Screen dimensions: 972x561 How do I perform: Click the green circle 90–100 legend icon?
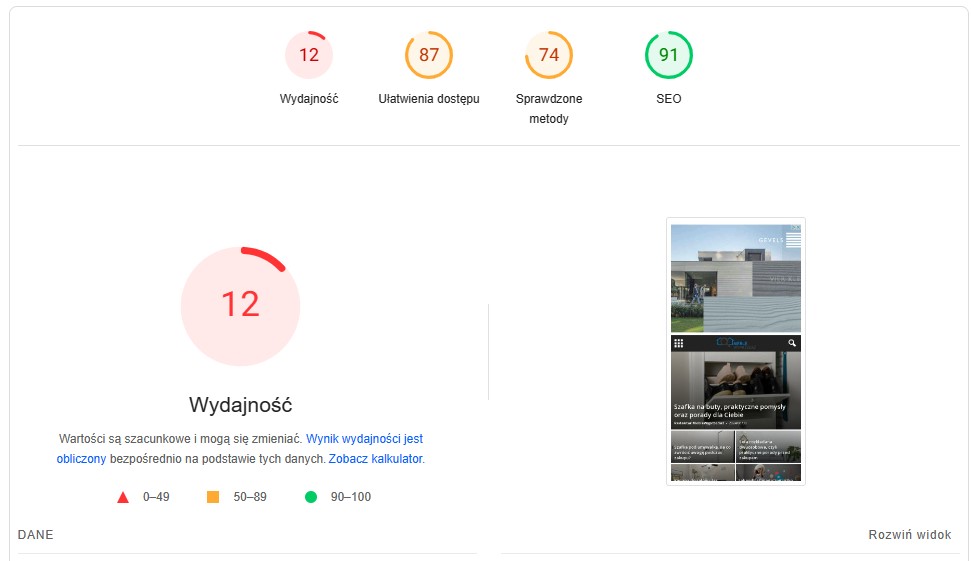click(x=311, y=497)
